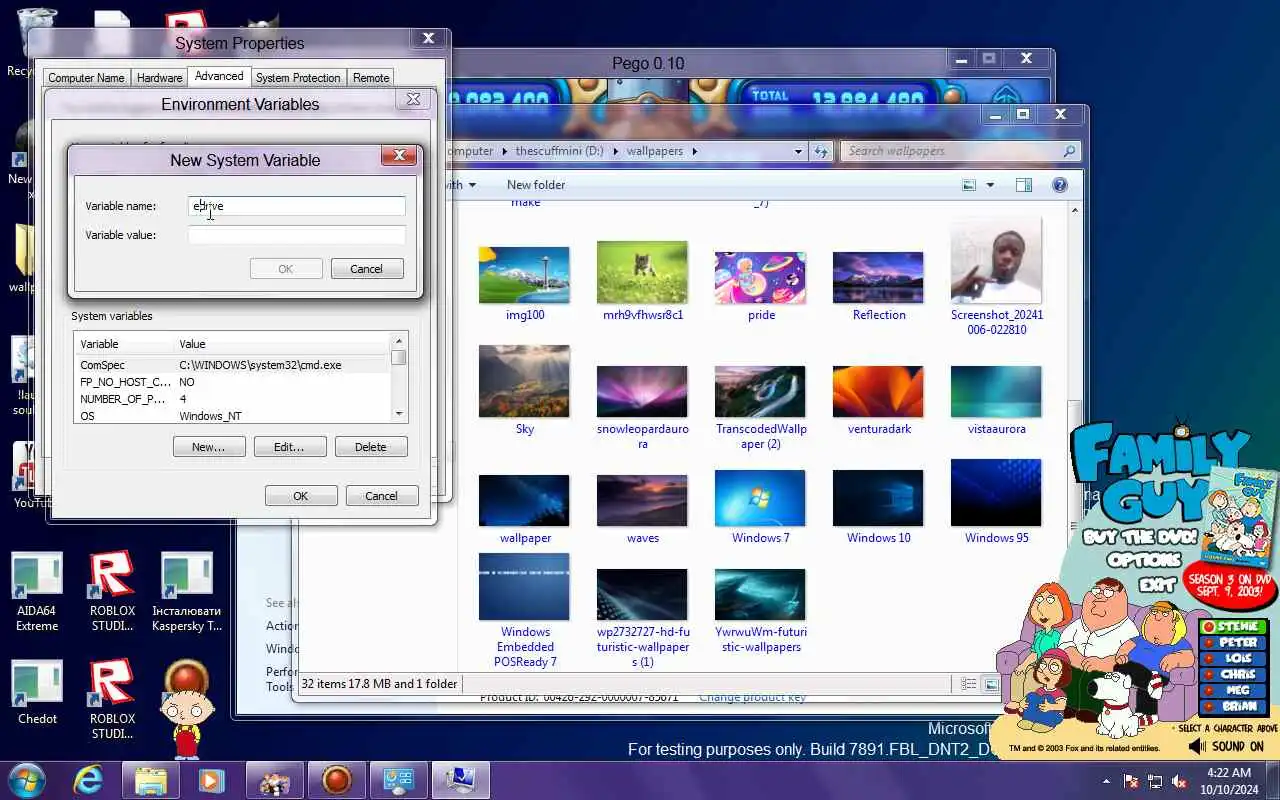The image size is (1280, 800).
Task: Click New folder in Explorer toolbar
Action: pyautogui.click(x=536, y=185)
